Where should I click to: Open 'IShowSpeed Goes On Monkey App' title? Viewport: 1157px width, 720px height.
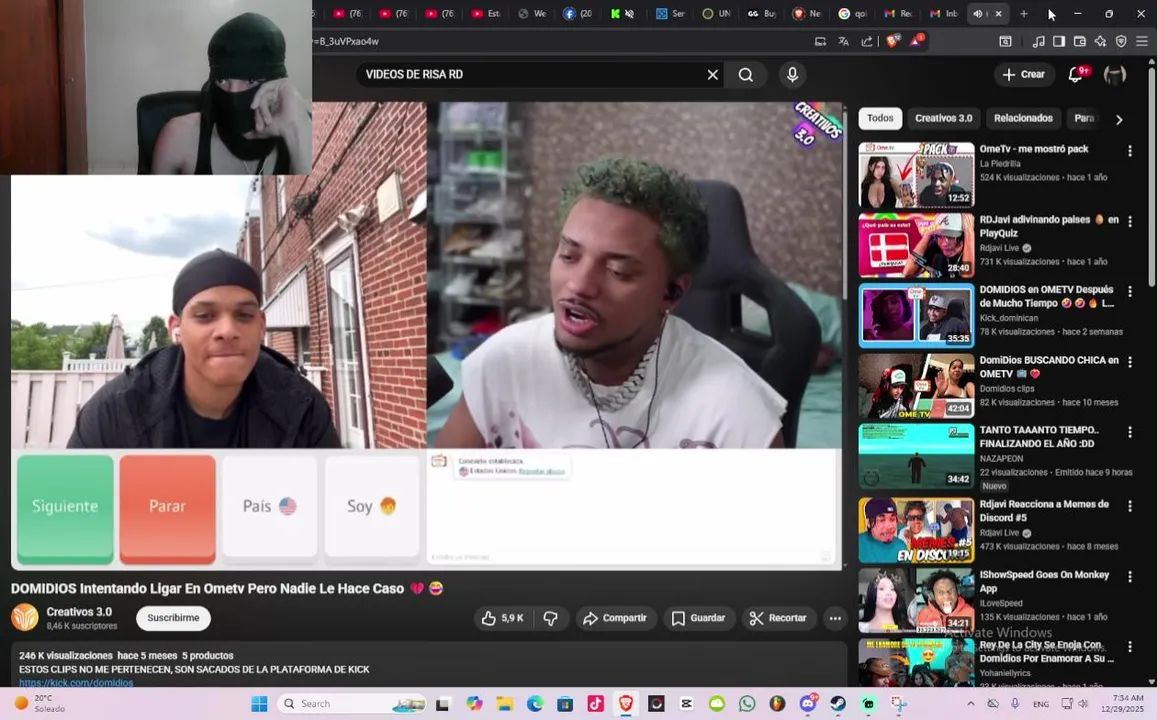[1044, 581]
